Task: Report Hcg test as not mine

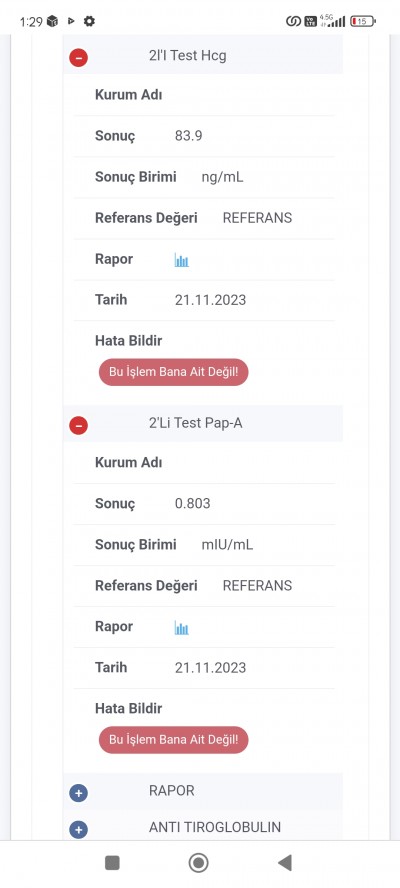Action: pos(173,373)
